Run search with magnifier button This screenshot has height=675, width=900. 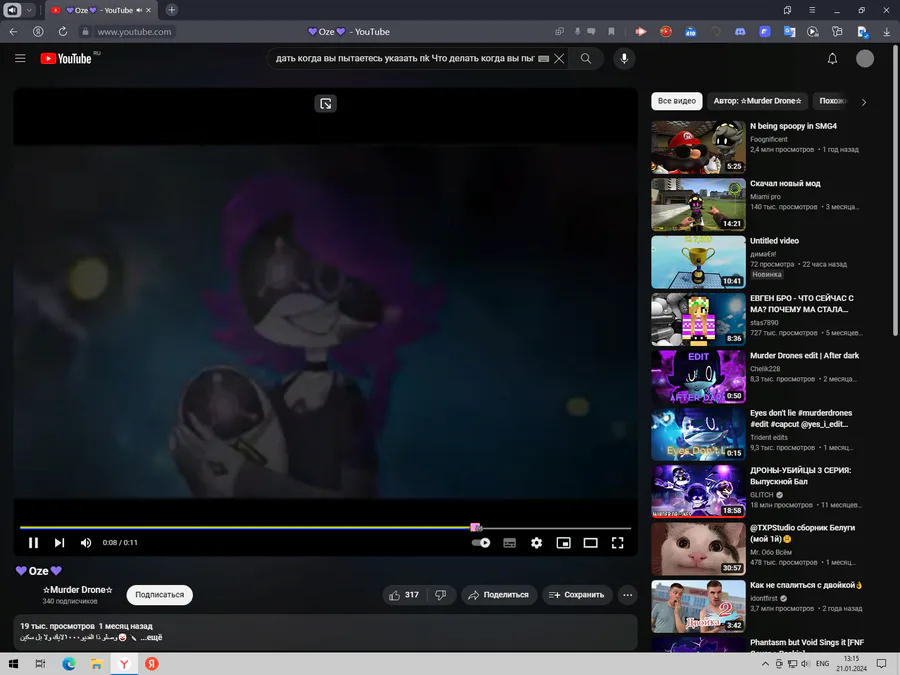tap(585, 59)
